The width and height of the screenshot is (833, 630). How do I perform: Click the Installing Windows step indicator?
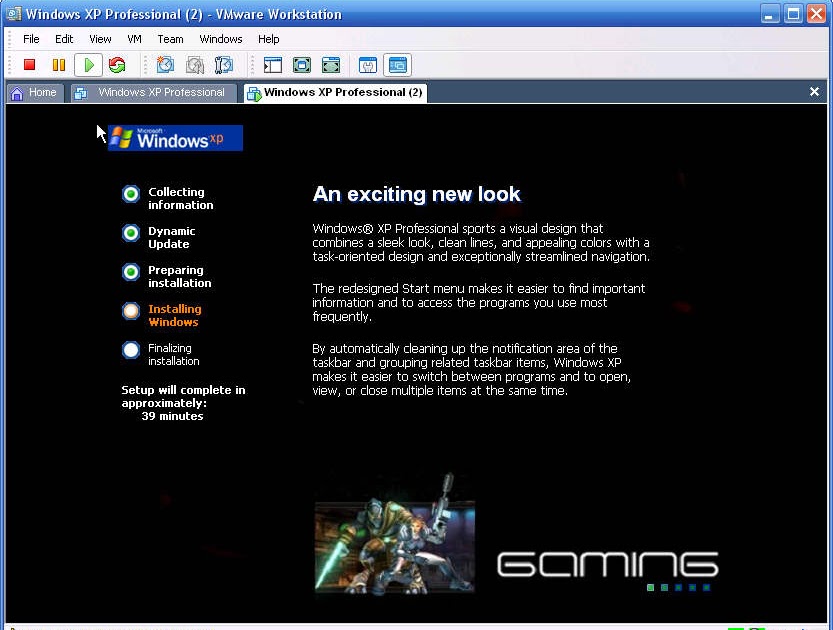(x=131, y=311)
